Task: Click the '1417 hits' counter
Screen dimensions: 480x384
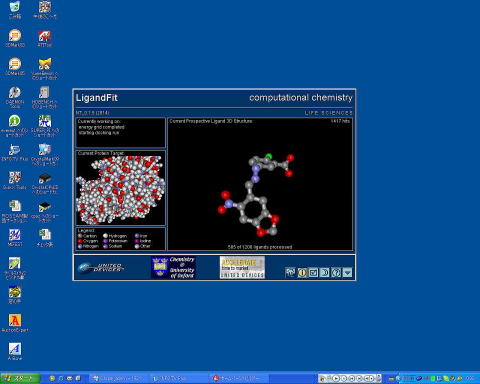Action: click(340, 121)
